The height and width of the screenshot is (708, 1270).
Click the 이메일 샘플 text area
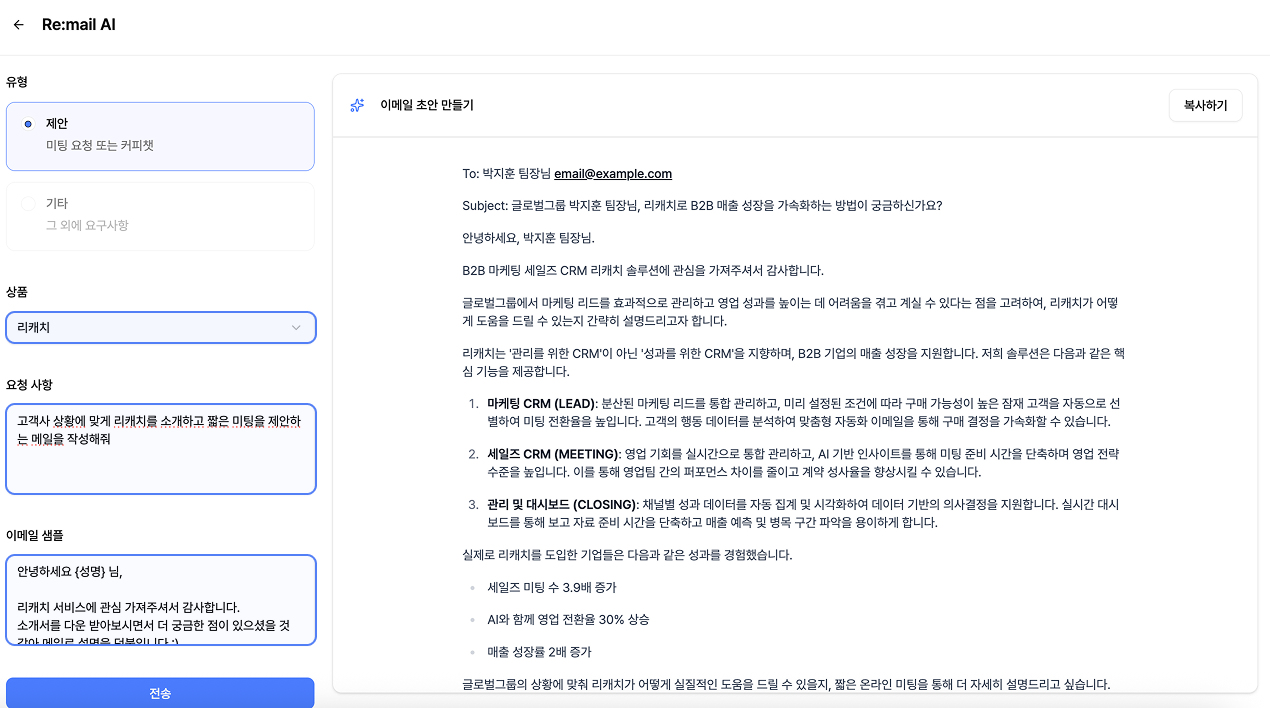[x=160, y=600]
